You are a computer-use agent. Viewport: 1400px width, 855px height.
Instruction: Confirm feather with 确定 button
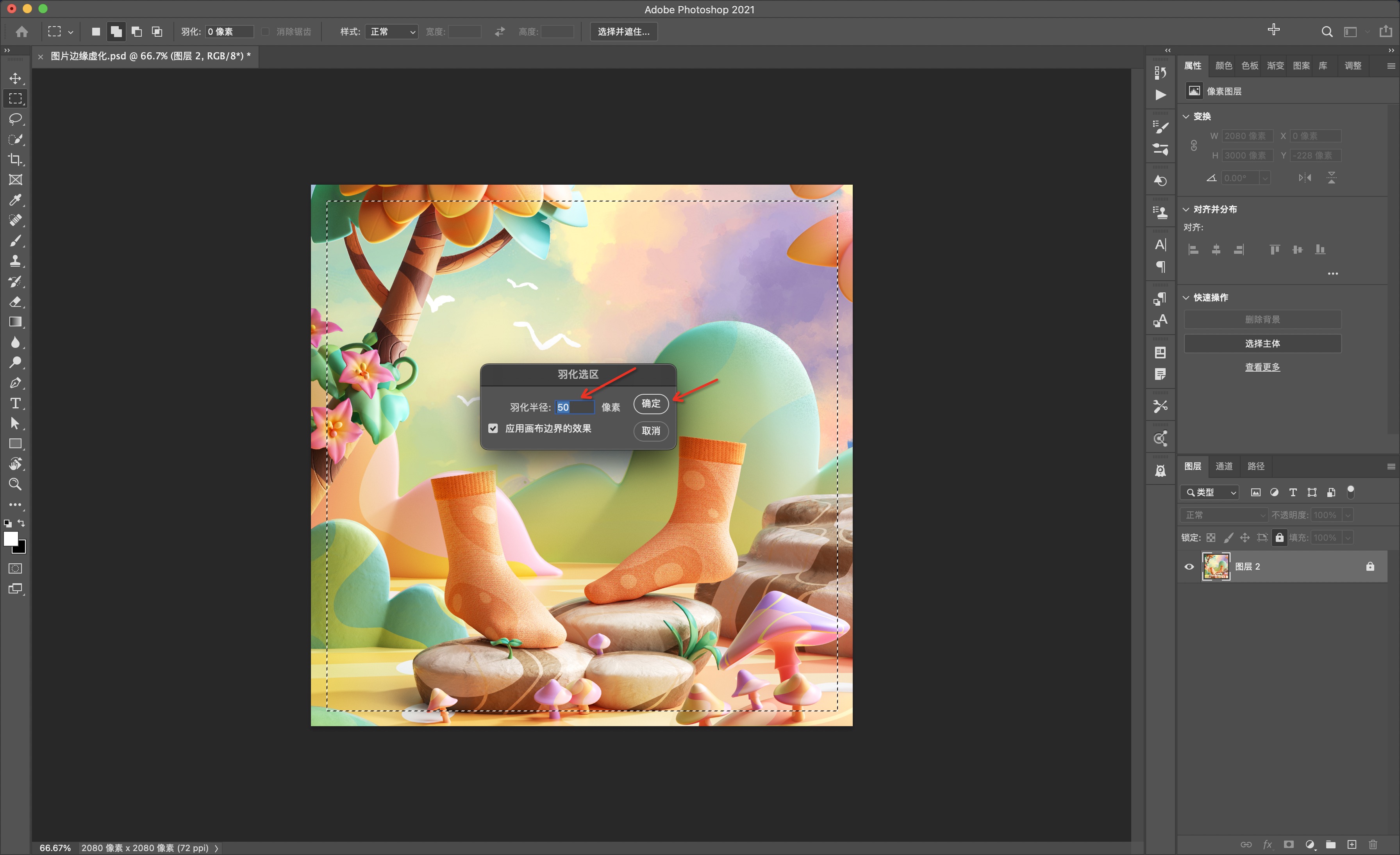pos(650,404)
